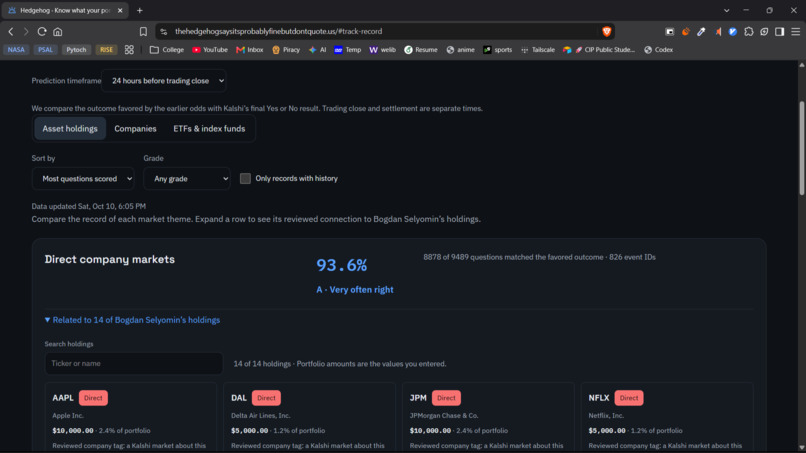Open the Brave Shields lion icon
The image size is (806, 453).
point(607,31)
